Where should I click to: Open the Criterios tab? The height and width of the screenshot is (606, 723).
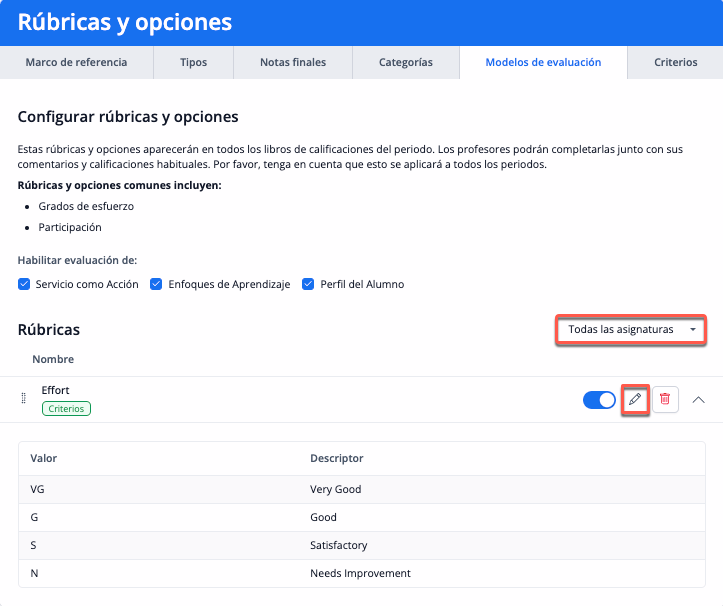point(675,62)
